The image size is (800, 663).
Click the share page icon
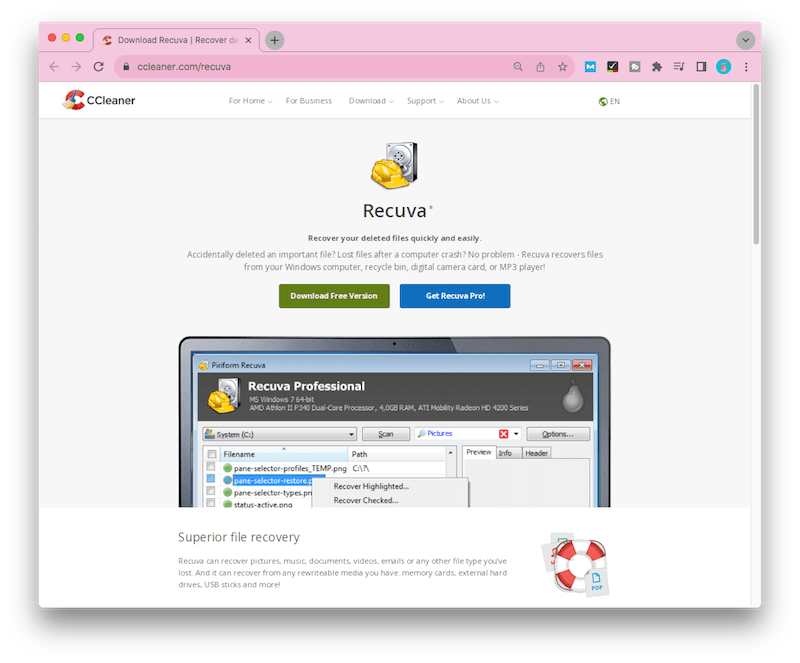point(540,67)
